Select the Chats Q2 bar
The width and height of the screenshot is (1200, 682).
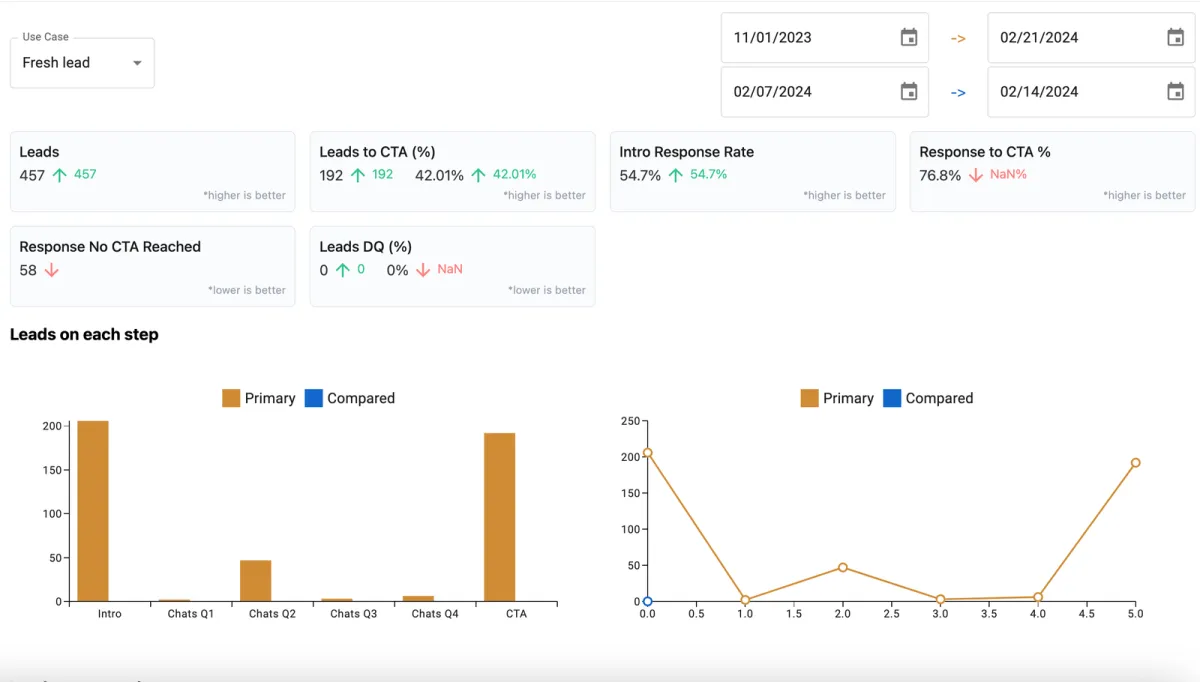tap(255, 580)
